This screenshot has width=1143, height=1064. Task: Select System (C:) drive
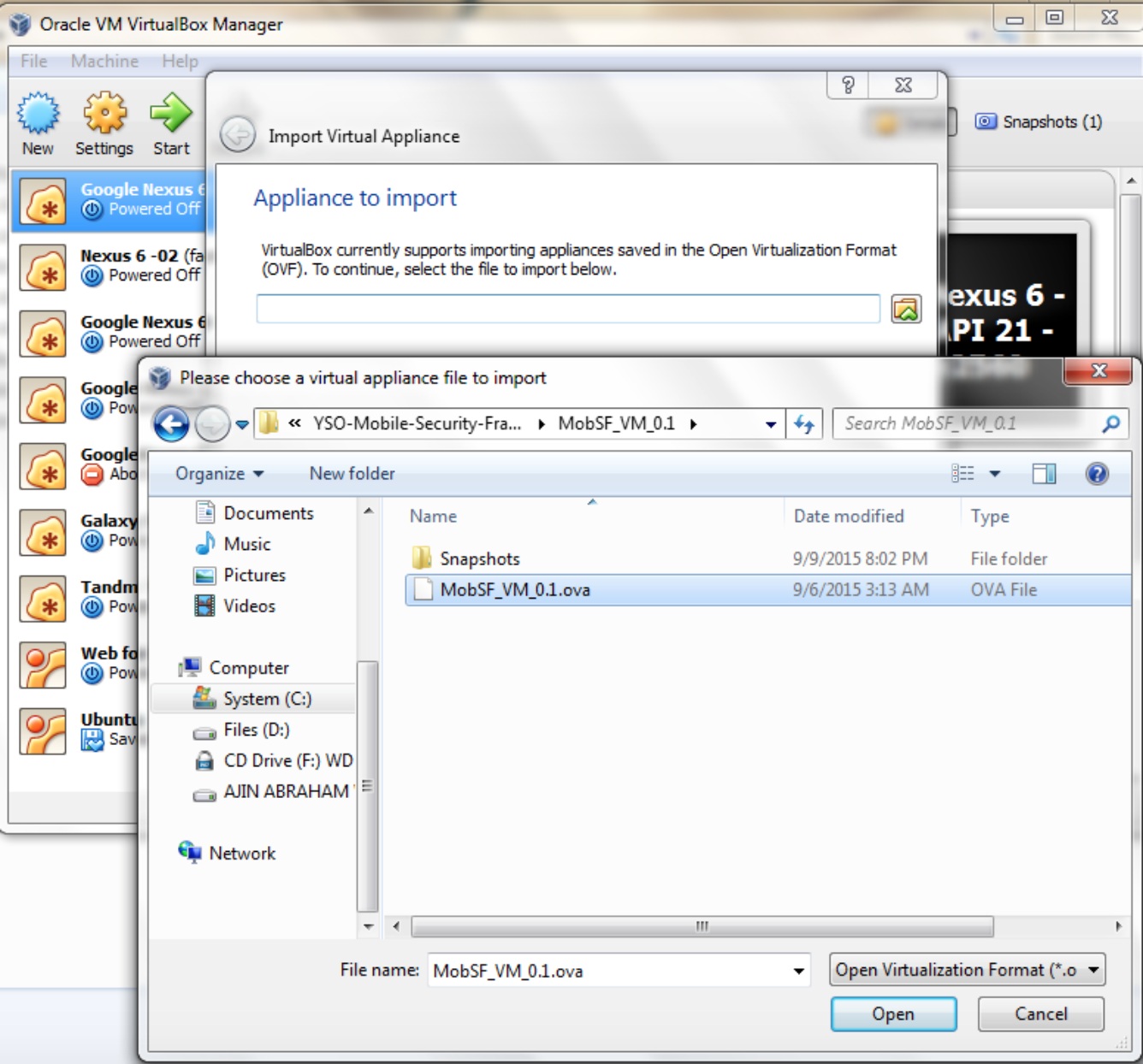coord(253,699)
